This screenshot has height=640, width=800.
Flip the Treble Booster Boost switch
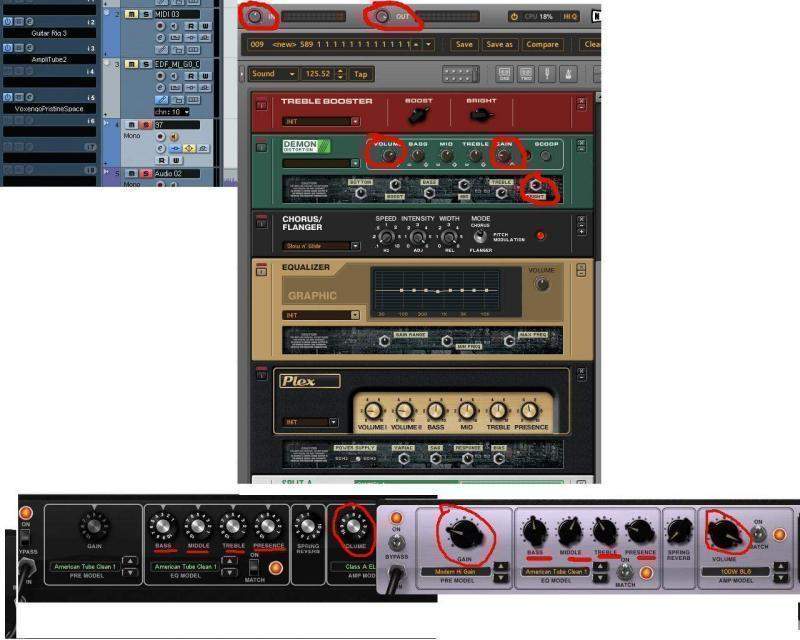click(418, 116)
